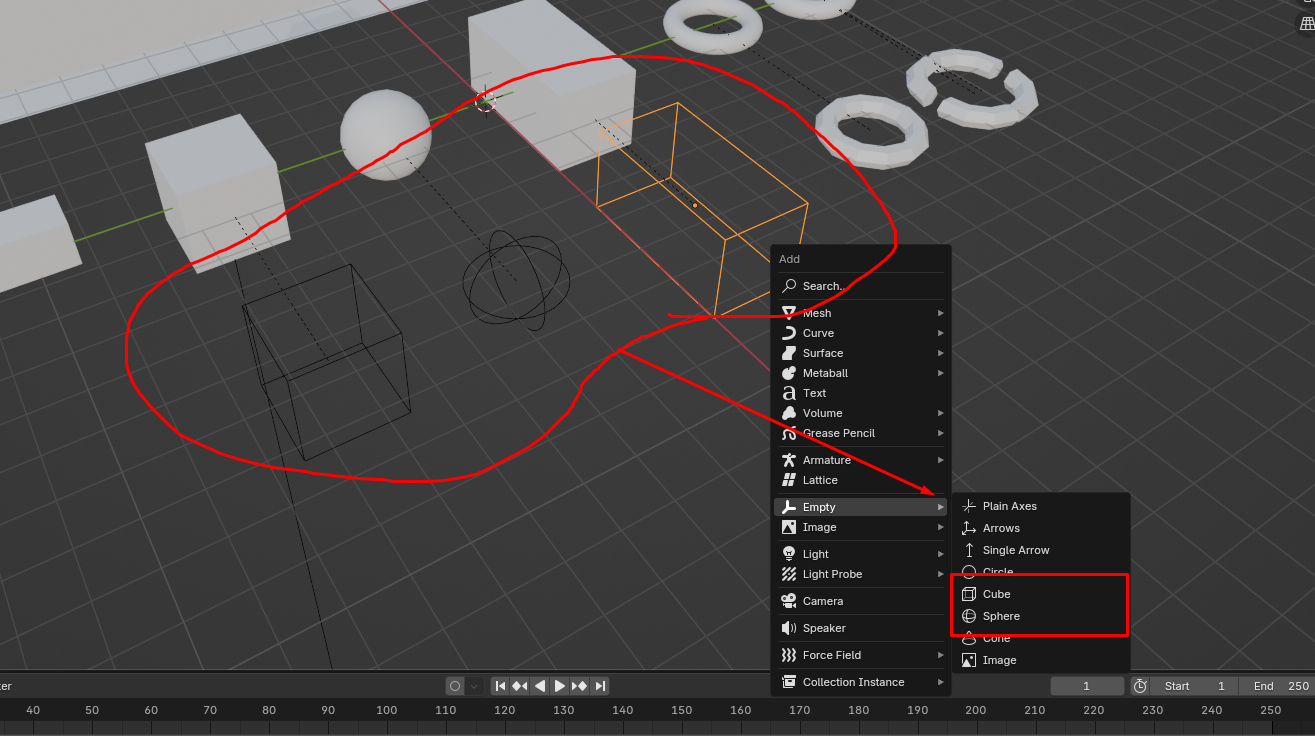Open auto keyframing options dropdown
This screenshot has width=1315, height=736.
pos(474,686)
